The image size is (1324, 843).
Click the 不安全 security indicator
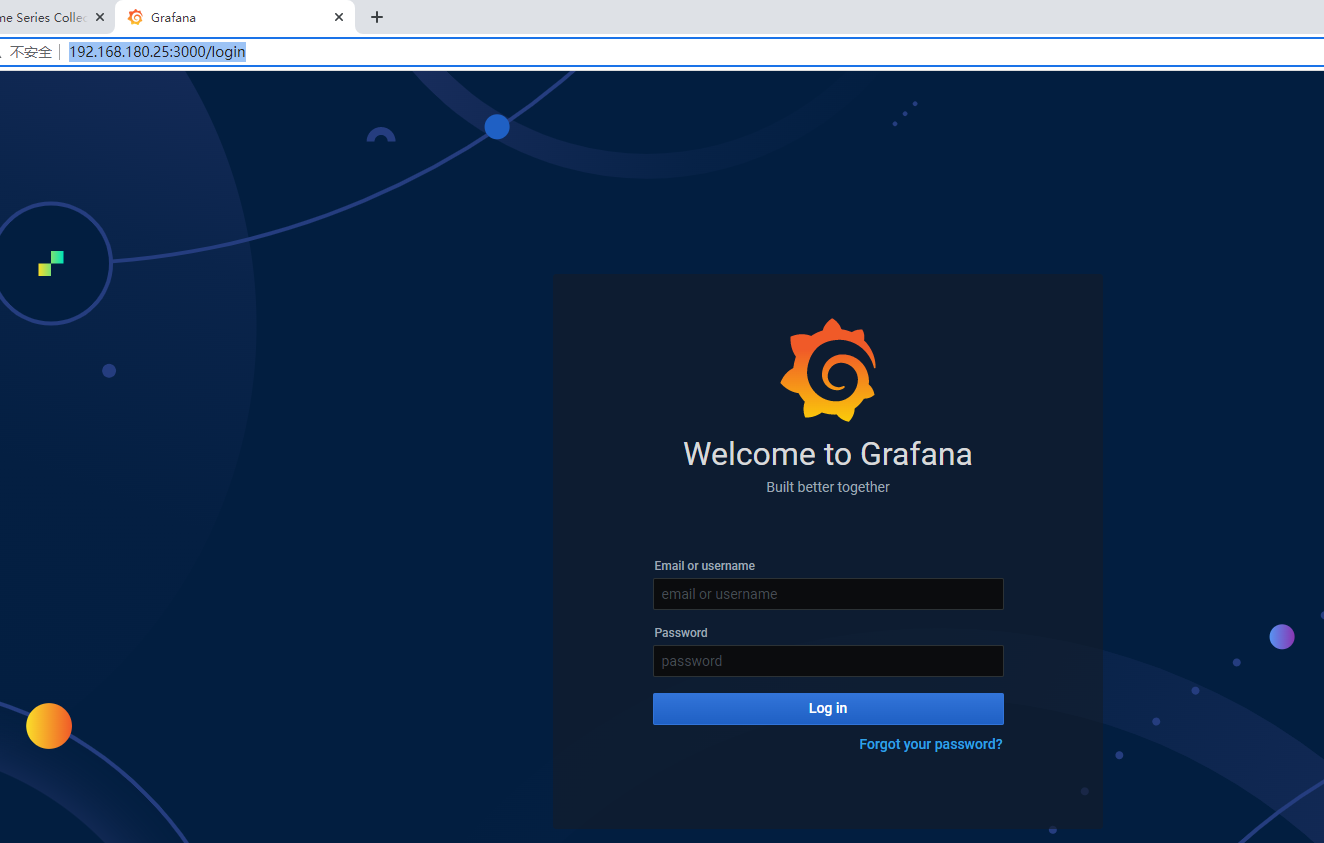click(x=30, y=52)
